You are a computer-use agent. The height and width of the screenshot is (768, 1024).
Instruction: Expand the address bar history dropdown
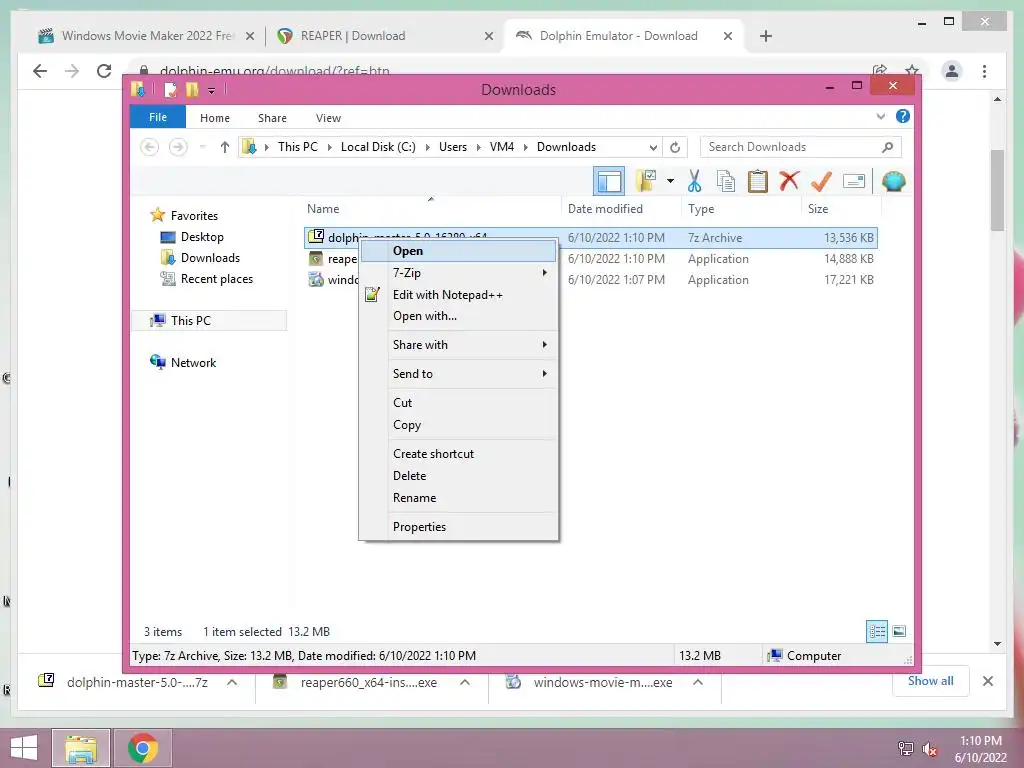(652, 148)
